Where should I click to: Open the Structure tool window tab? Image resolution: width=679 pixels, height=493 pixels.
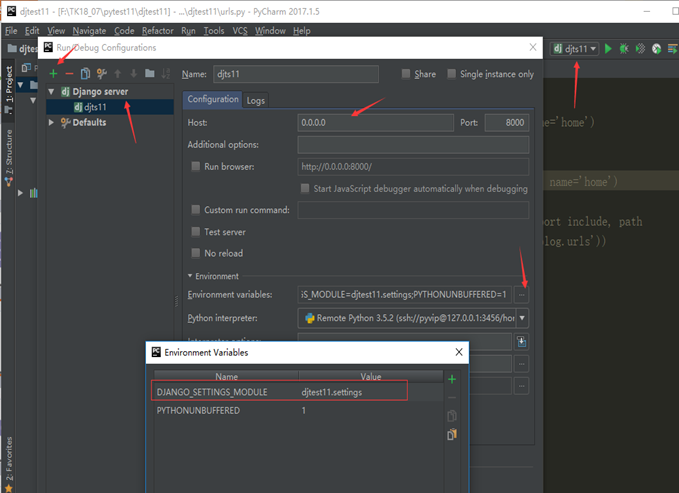point(9,157)
